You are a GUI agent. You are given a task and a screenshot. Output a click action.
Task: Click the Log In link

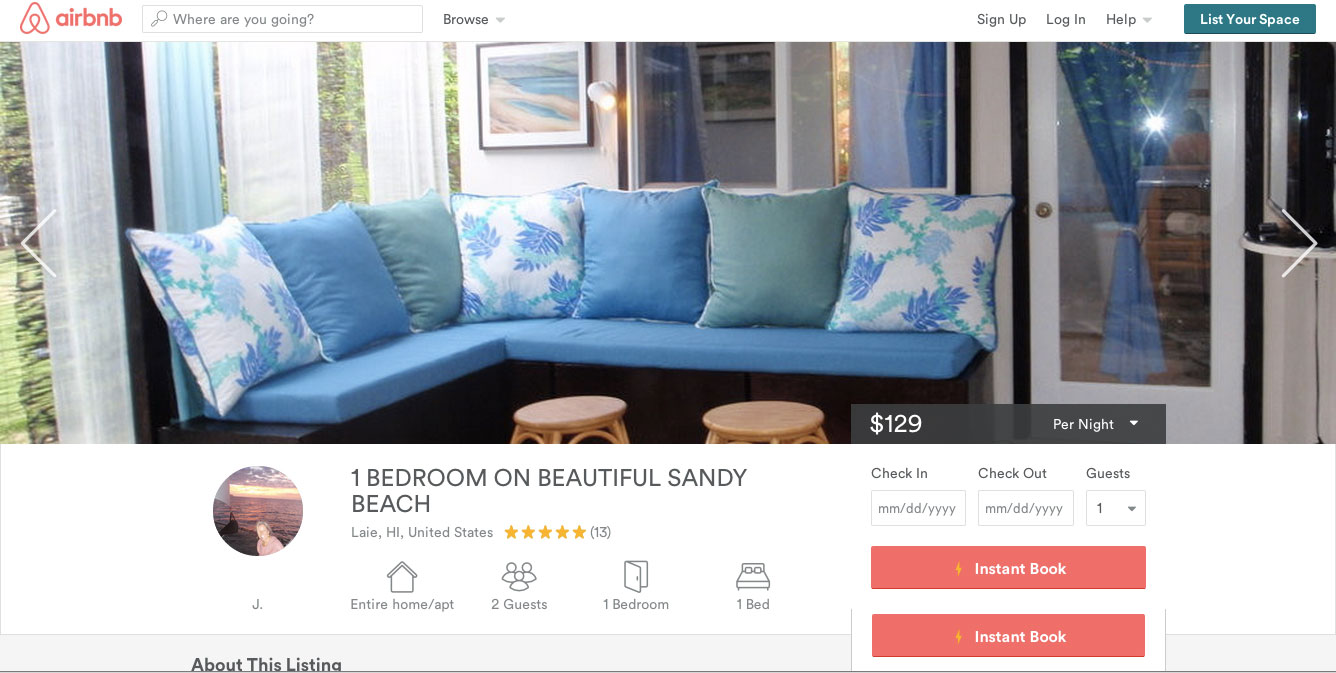click(x=1066, y=19)
